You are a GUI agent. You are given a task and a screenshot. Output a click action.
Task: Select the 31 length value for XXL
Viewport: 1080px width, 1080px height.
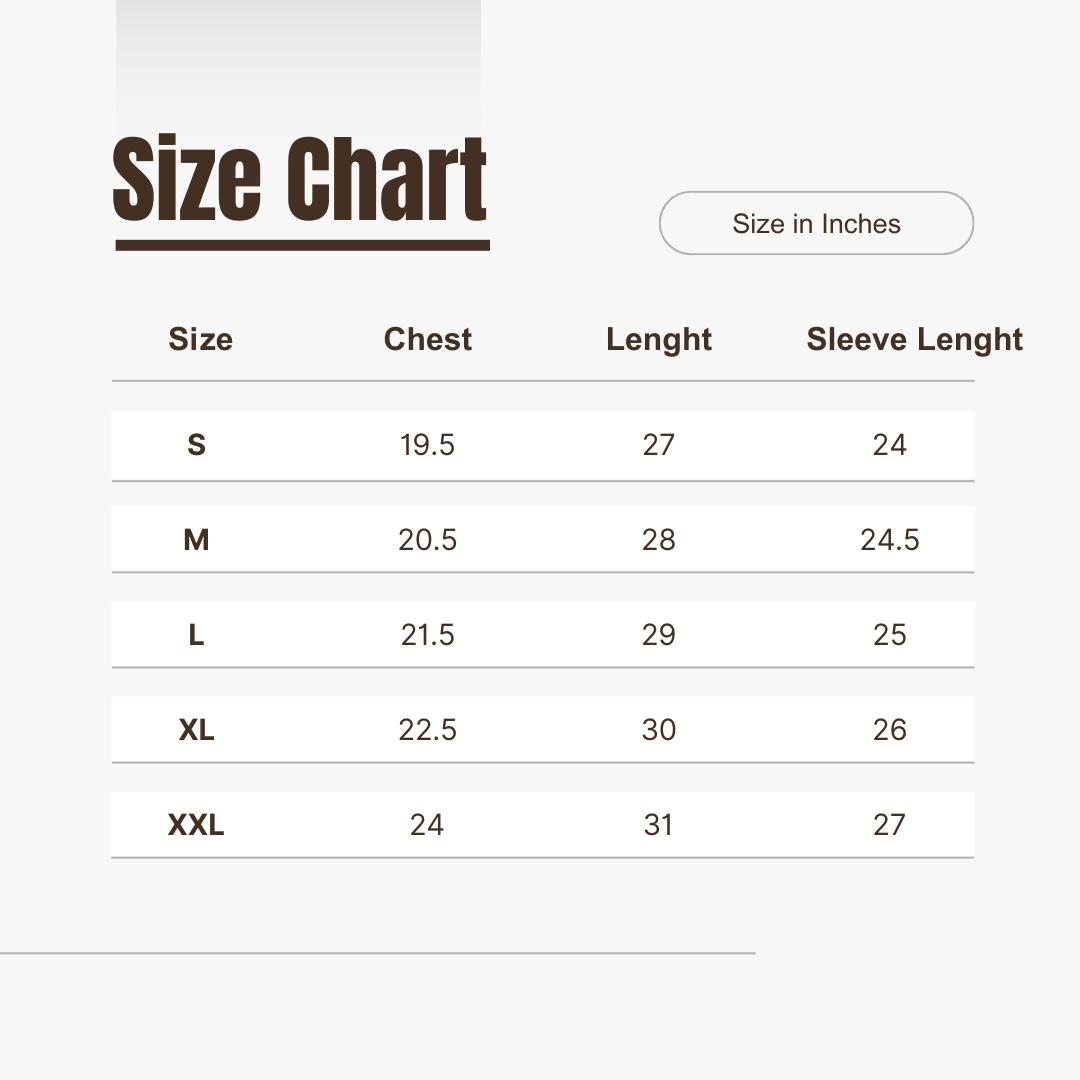(x=659, y=825)
